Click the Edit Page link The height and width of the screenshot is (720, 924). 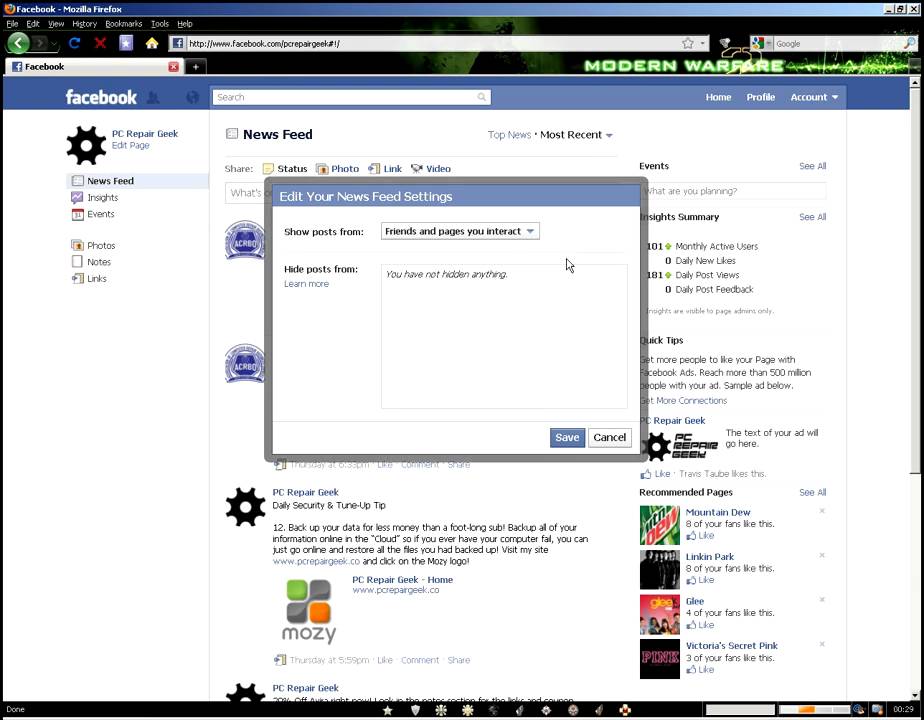131,145
